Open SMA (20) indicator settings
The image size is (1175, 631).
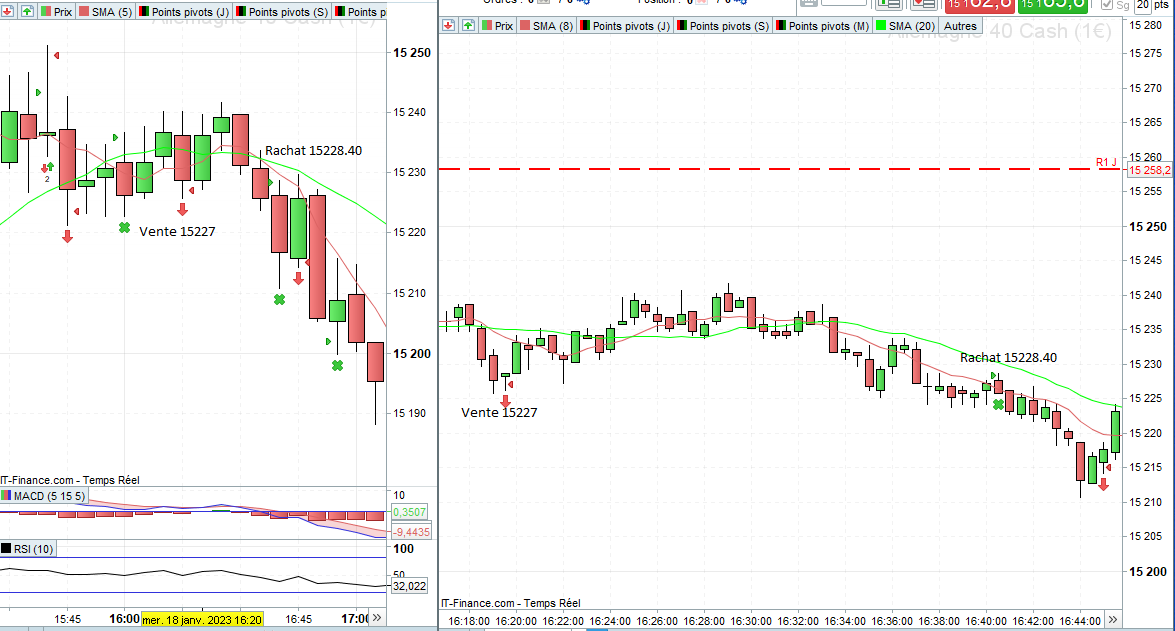click(x=906, y=25)
